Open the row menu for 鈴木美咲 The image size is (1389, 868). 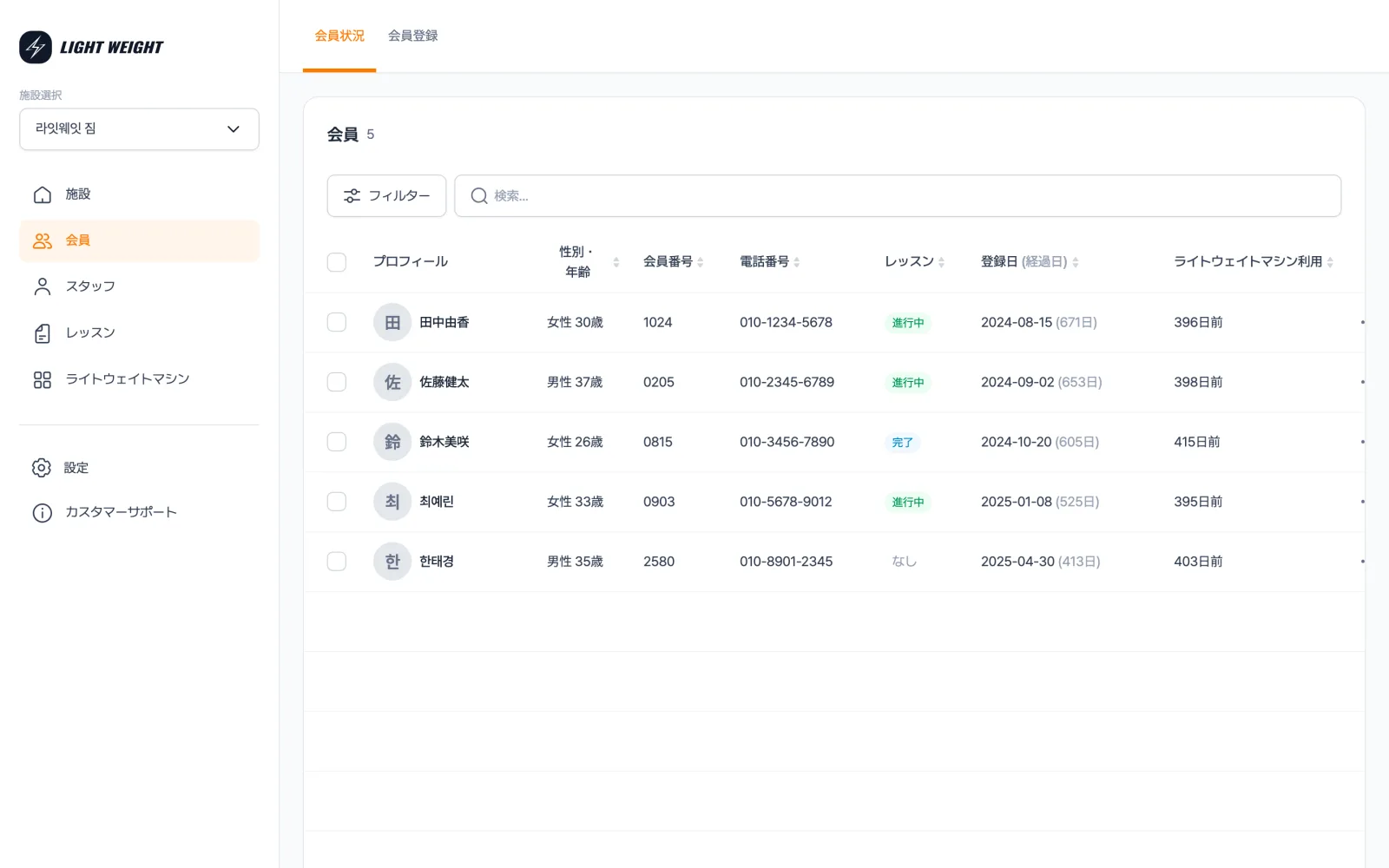point(1362,443)
